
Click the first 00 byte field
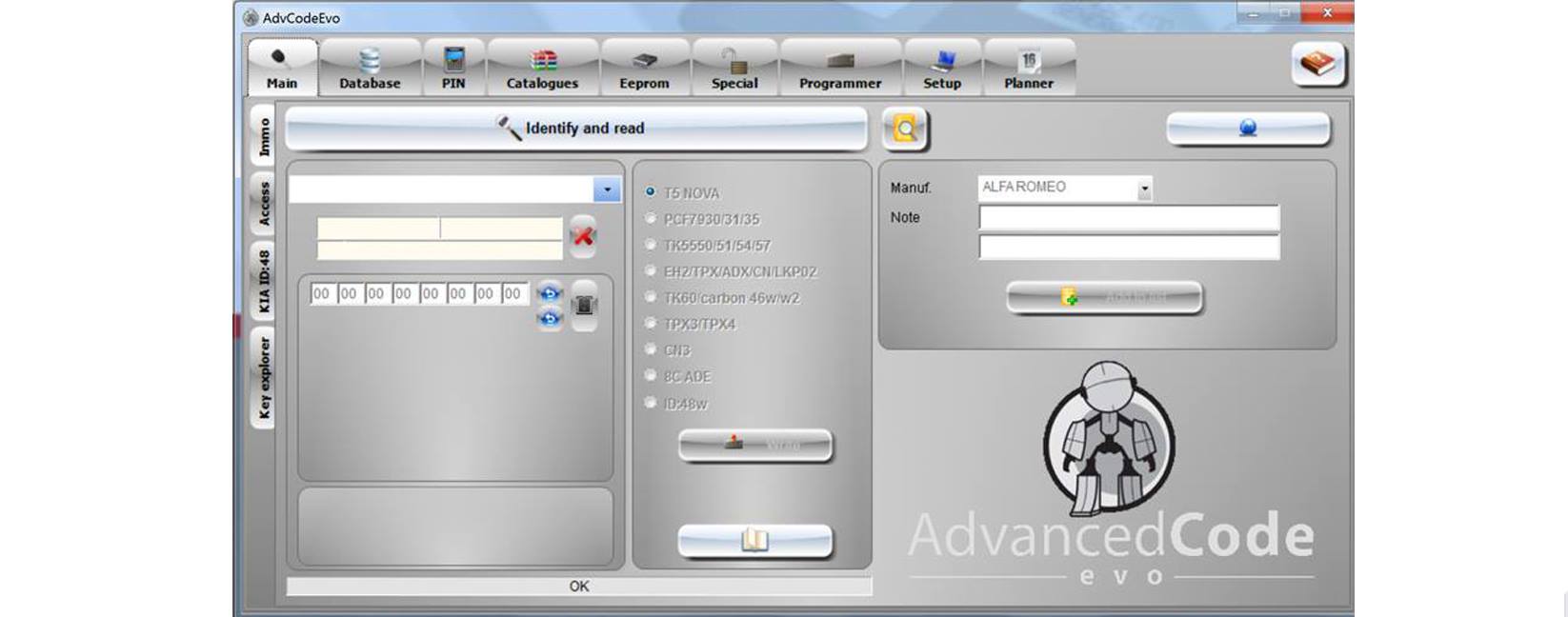[322, 294]
